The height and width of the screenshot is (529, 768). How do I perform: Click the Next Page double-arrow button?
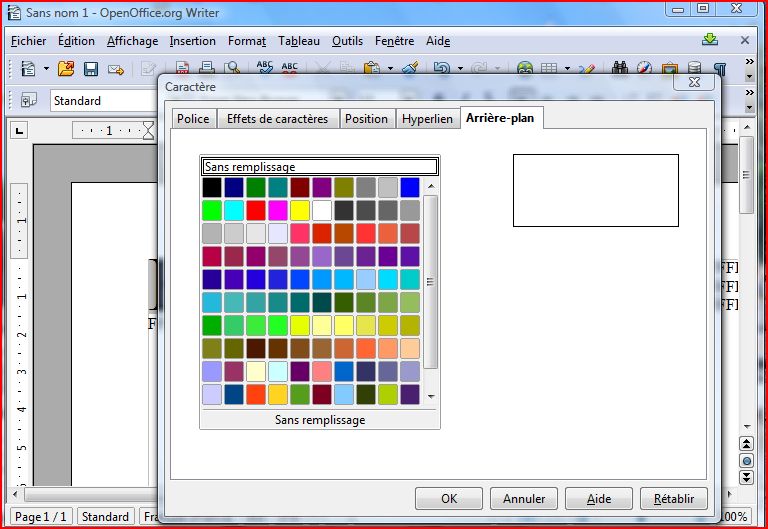pyautogui.click(x=746, y=477)
